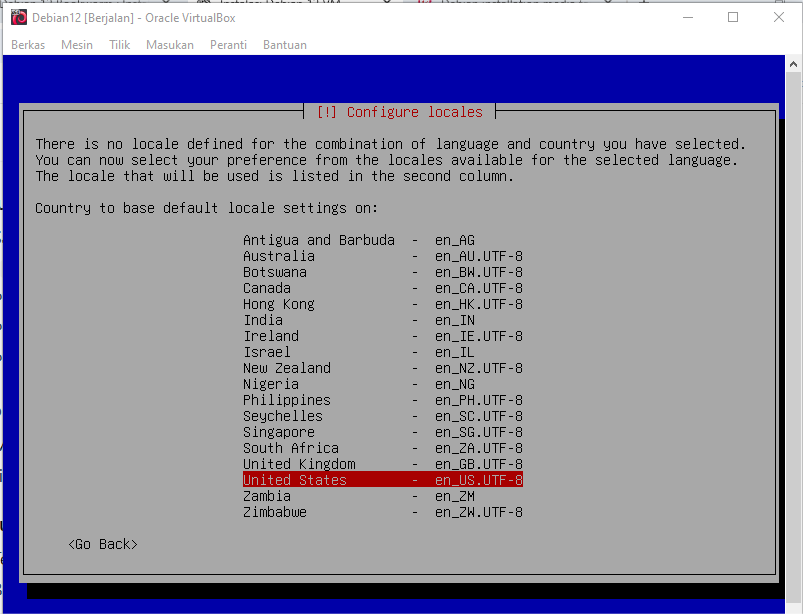Screen dimensions: 803x614
Task: Open the Bantuan menu
Action: [x=284, y=45]
